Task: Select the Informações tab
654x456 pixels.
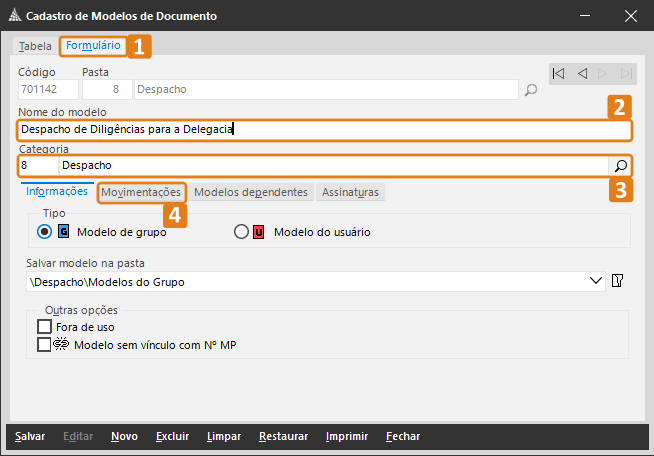Action: (57, 191)
